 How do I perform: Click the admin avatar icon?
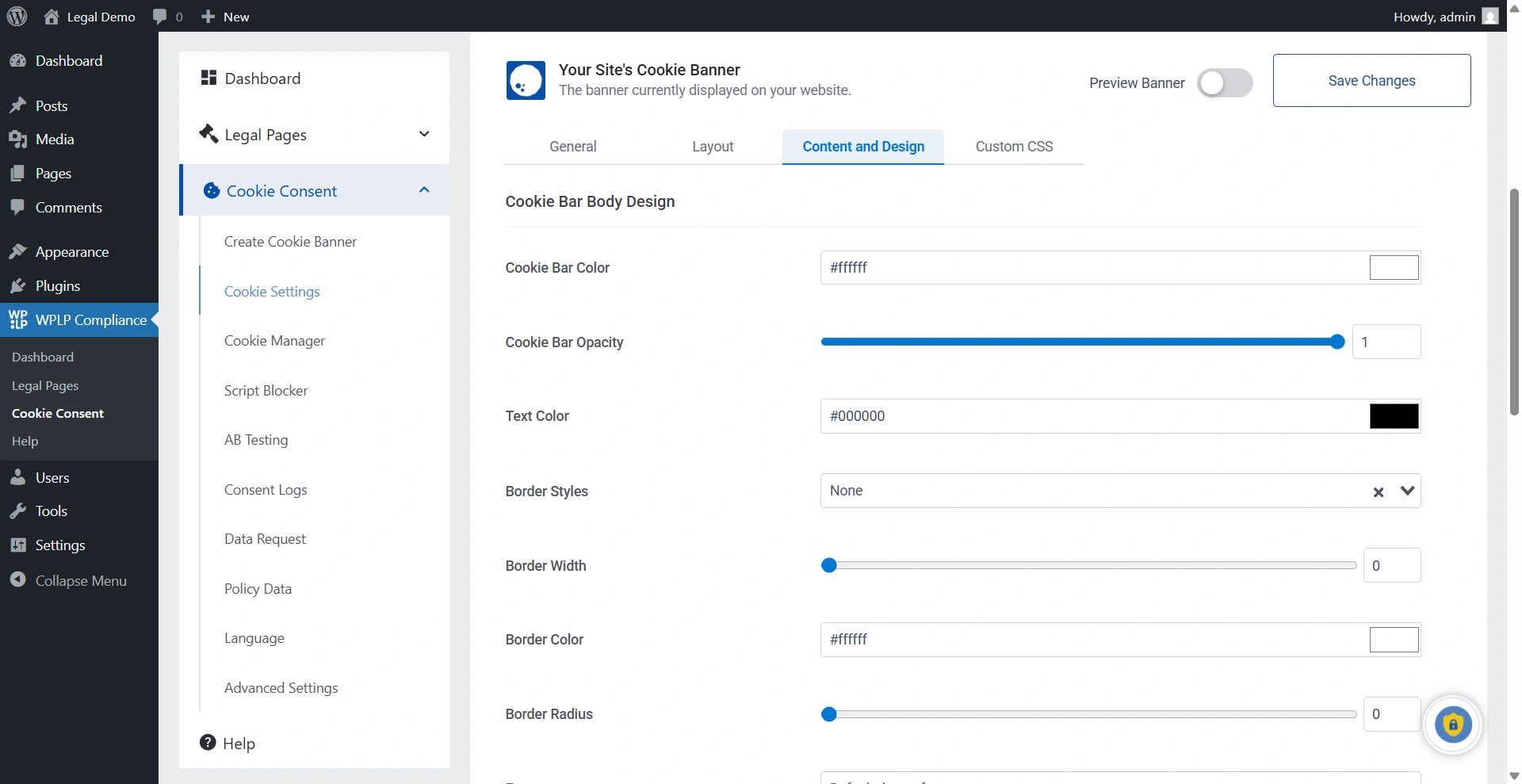click(1490, 17)
